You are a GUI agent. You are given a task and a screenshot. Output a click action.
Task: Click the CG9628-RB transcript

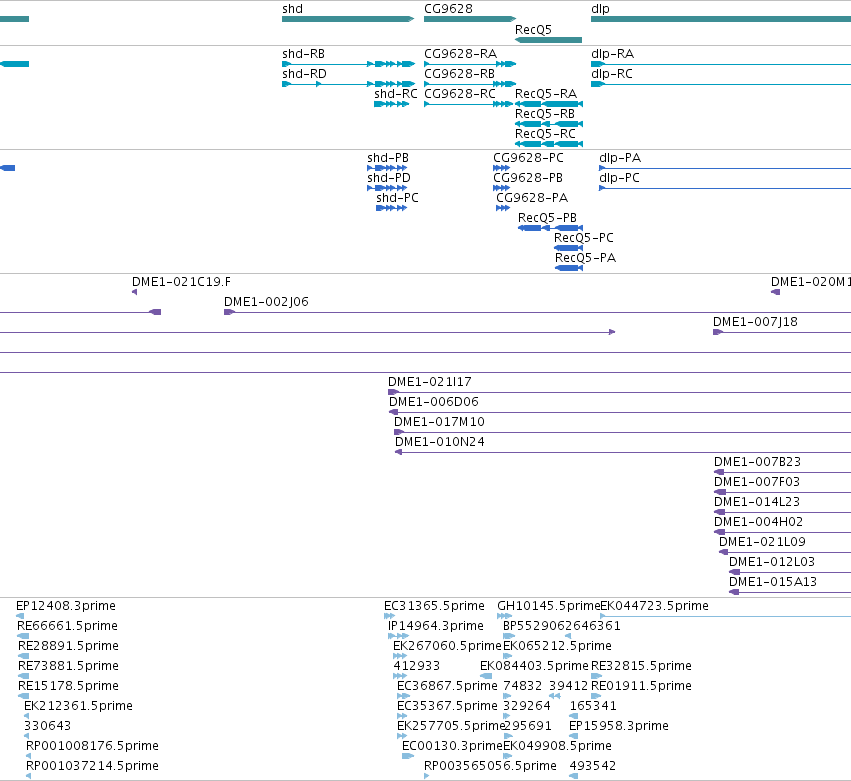pos(470,84)
